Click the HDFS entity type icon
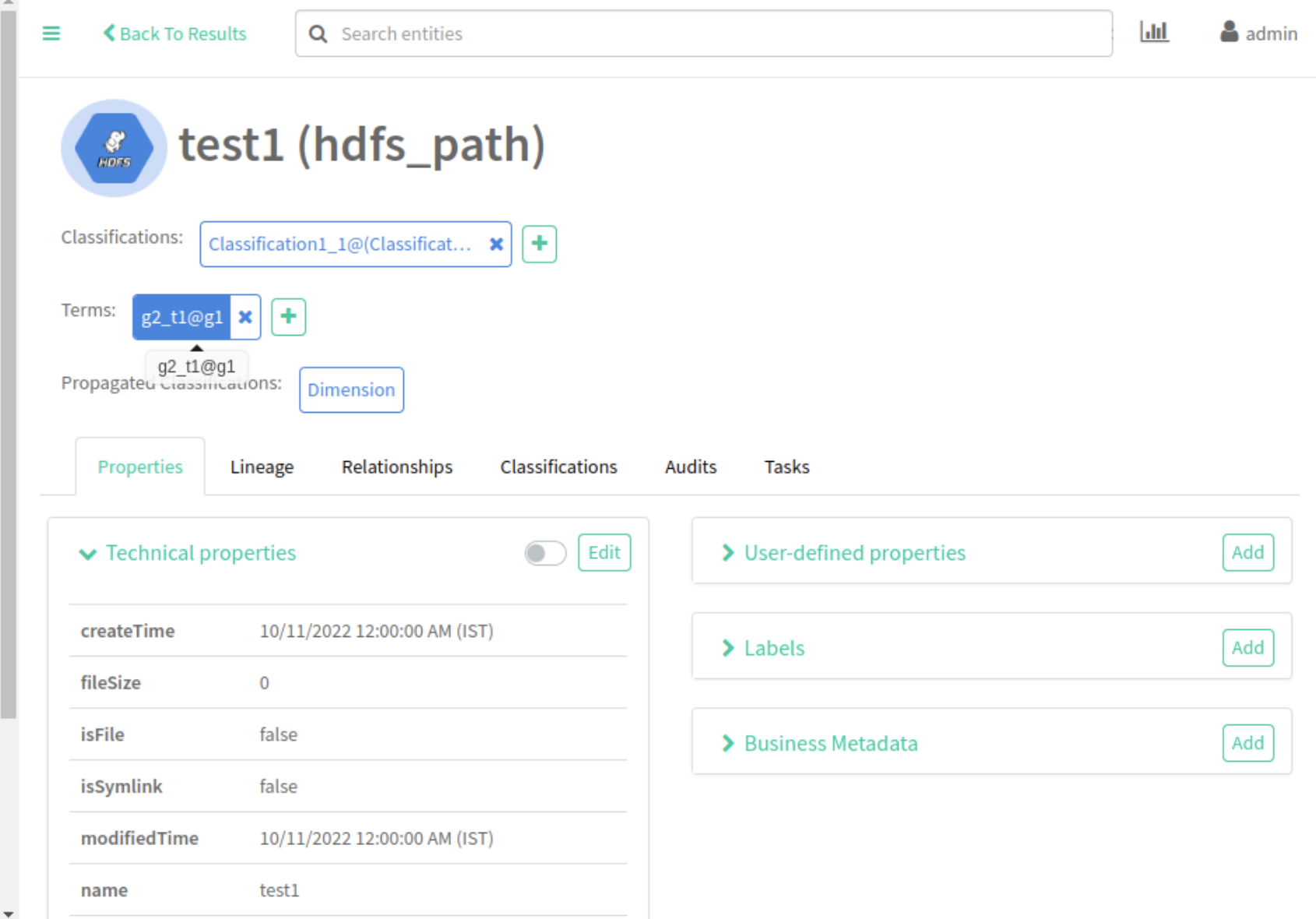The image size is (1316, 919). 114,148
